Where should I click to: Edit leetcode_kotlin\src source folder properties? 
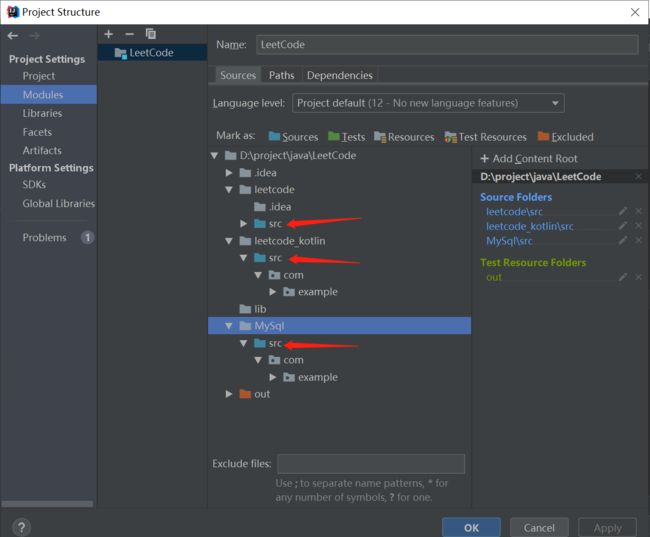(623, 226)
